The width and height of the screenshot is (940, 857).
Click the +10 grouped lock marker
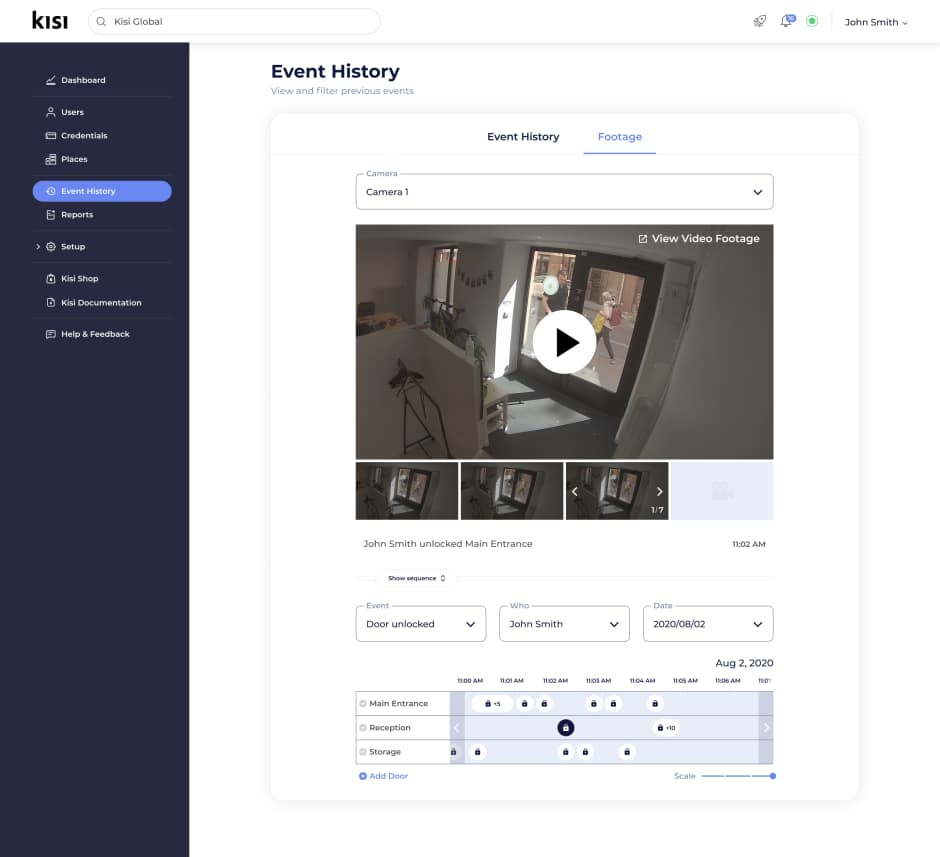coord(666,728)
